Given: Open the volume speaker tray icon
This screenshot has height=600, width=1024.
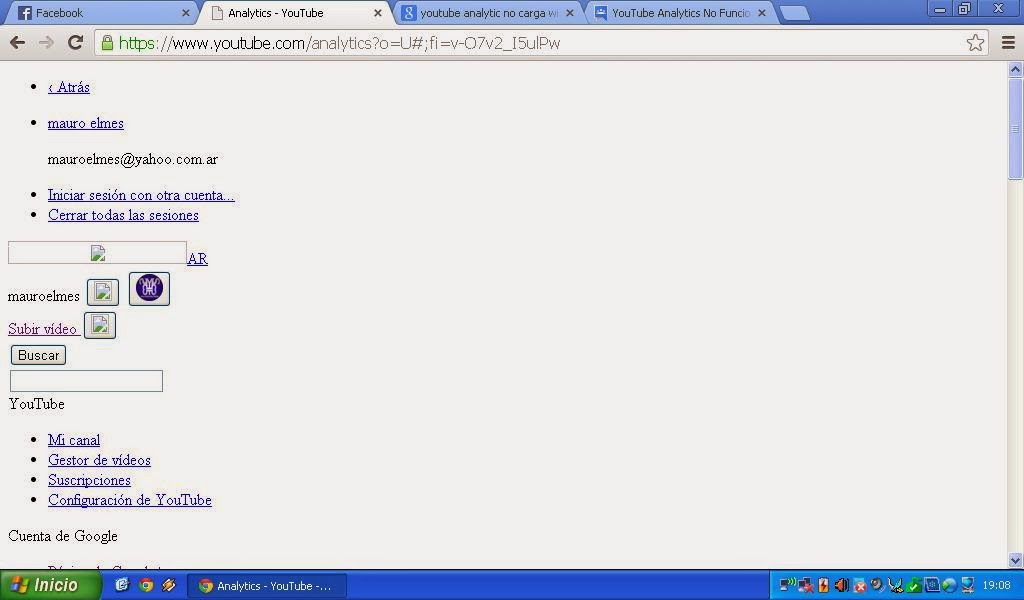Looking at the screenshot, I should point(842,585).
